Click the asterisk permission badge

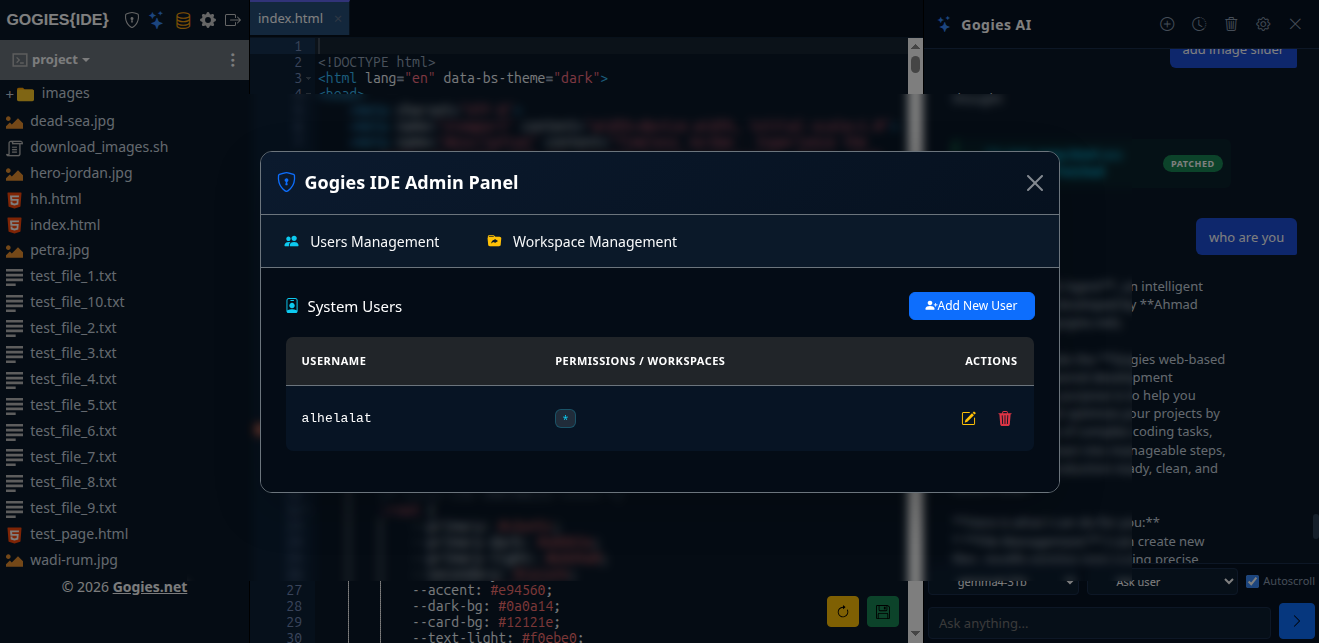coord(565,418)
